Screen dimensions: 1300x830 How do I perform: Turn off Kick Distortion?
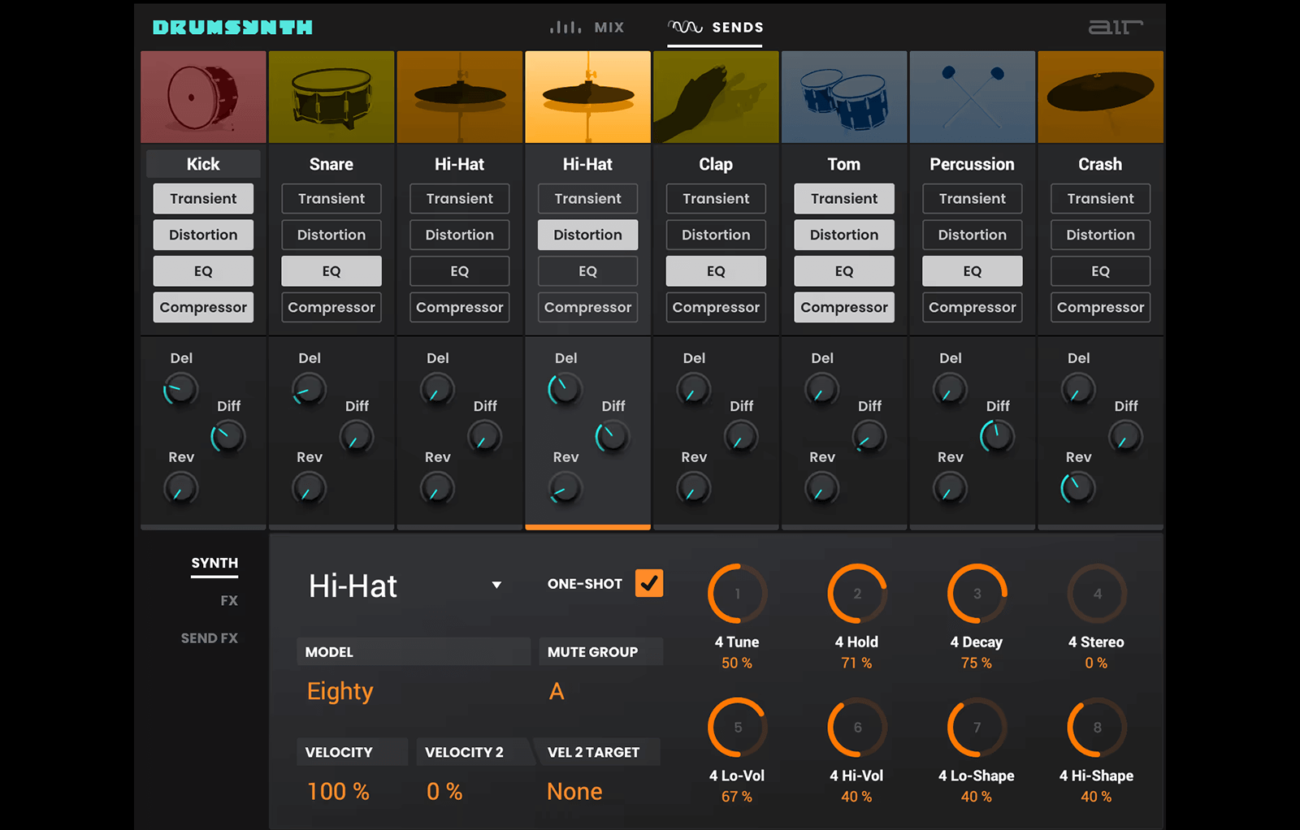coord(203,235)
